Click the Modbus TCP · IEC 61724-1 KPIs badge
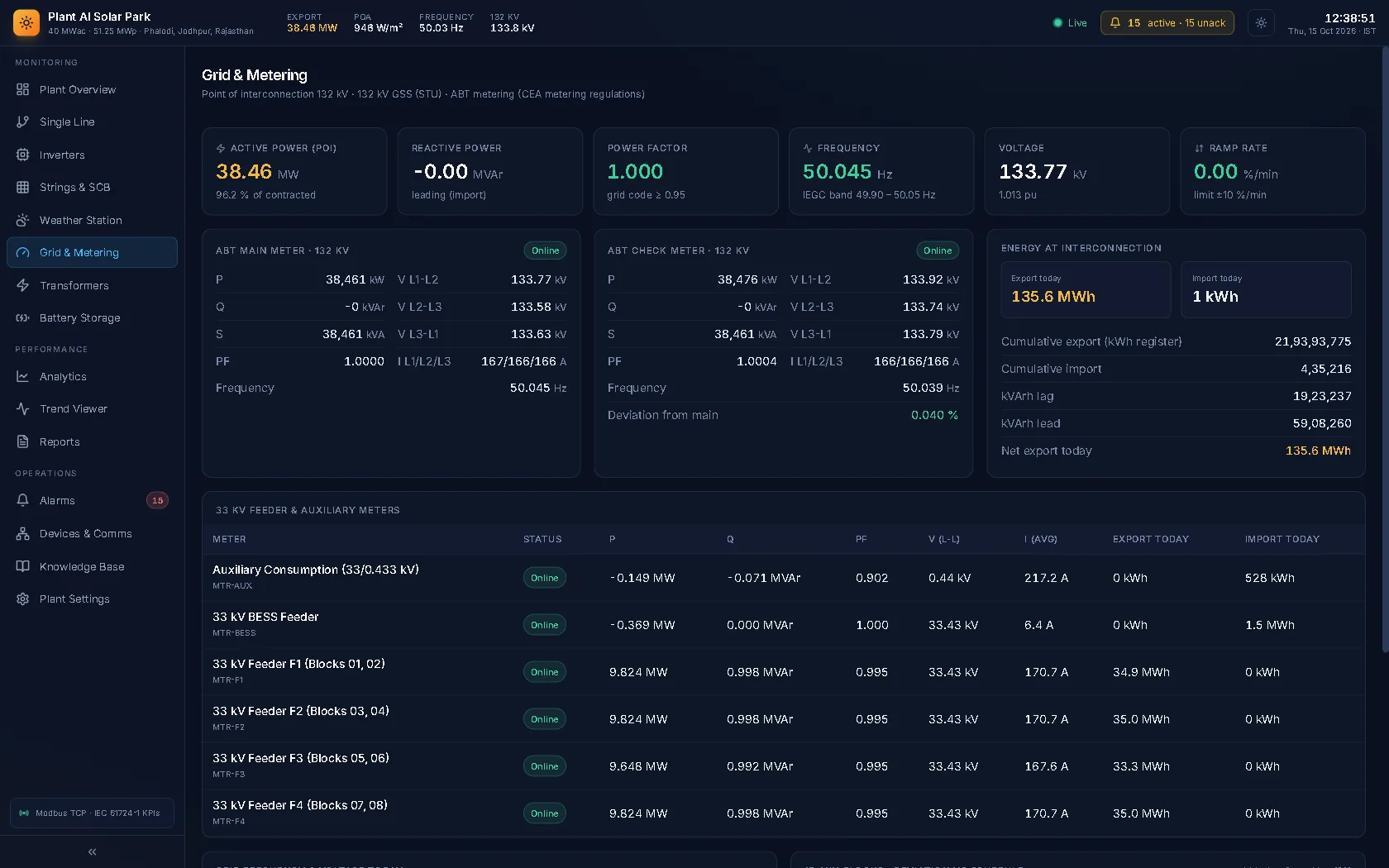The height and width of the screenshot is (868, 1389). click(x=92, y=813)
